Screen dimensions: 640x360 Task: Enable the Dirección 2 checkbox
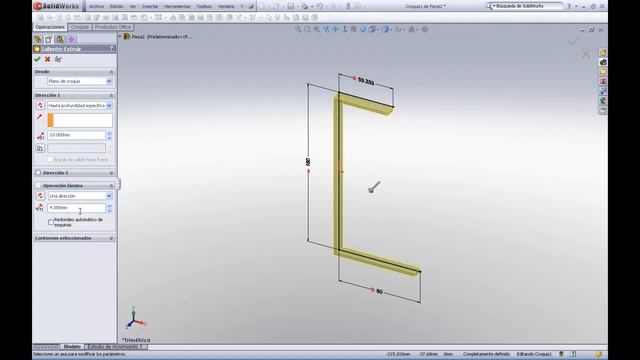pos(38,173)
